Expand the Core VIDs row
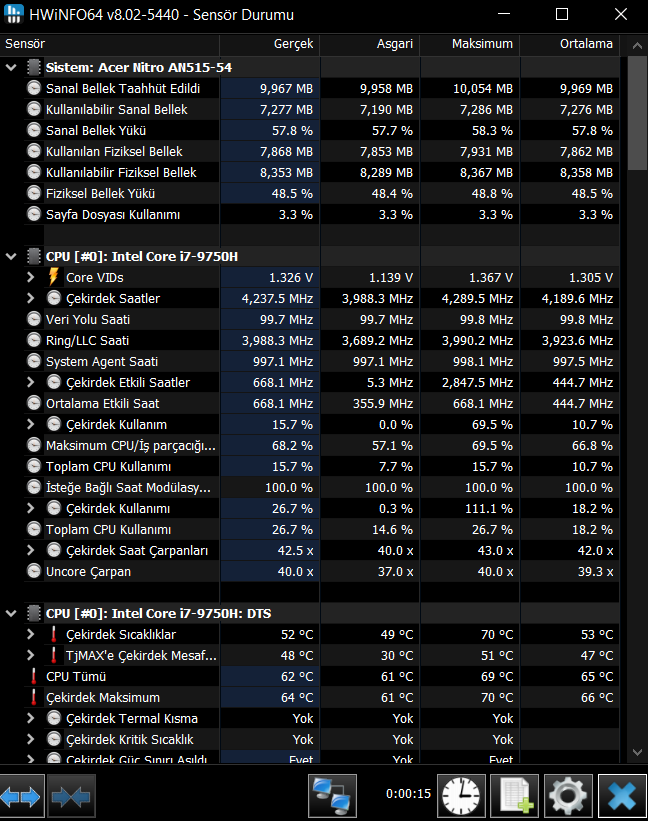Screen dimensions: 648x821 [31, 277]
